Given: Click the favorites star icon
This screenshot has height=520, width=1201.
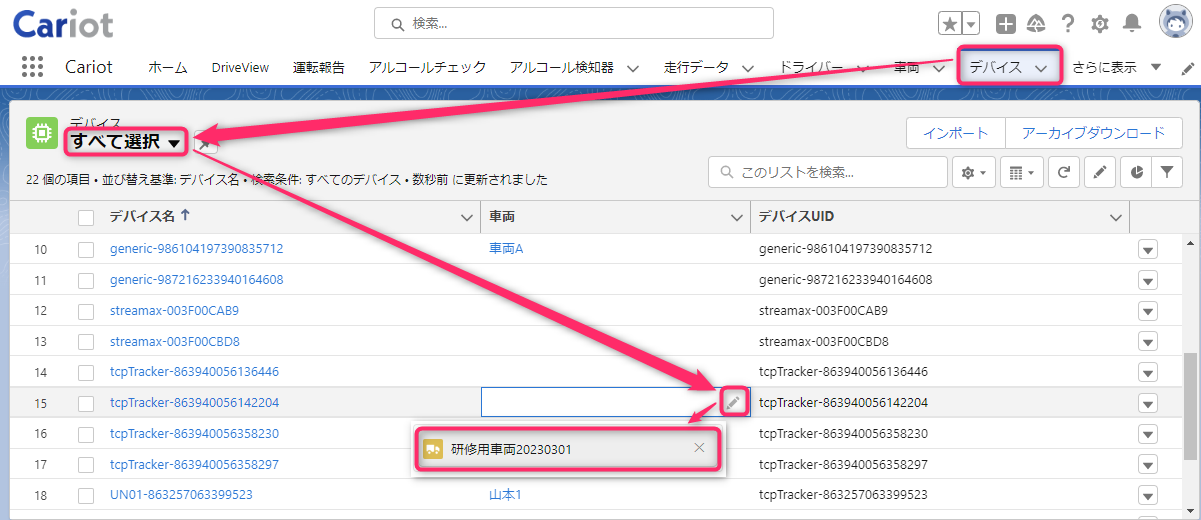Looking at the screenshot, I should [950, 23].
